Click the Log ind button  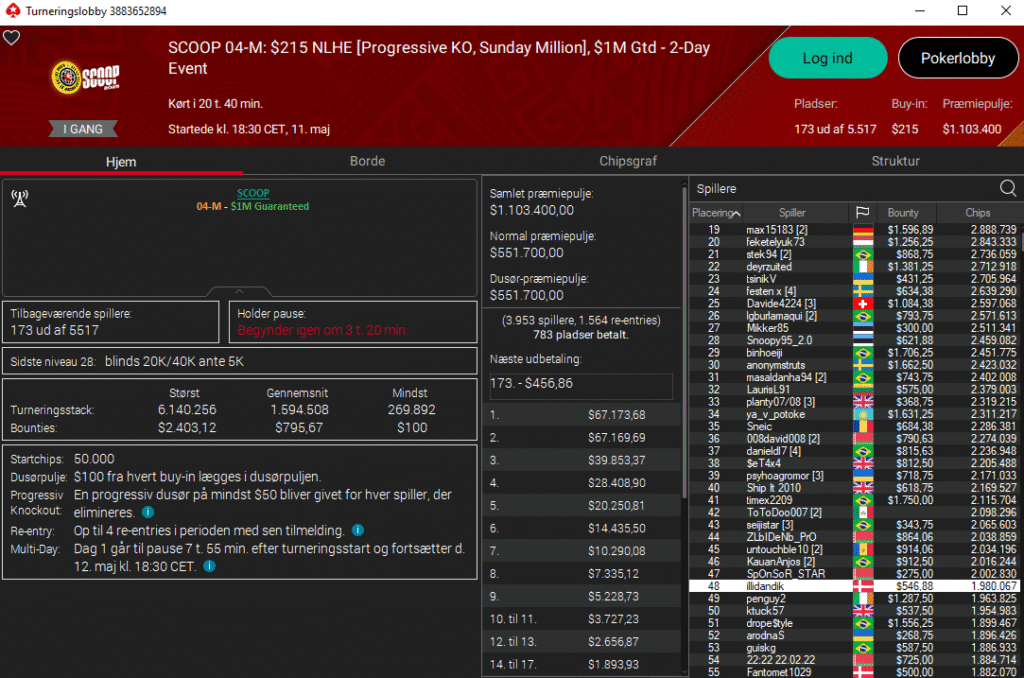click(x=827, y=58)
